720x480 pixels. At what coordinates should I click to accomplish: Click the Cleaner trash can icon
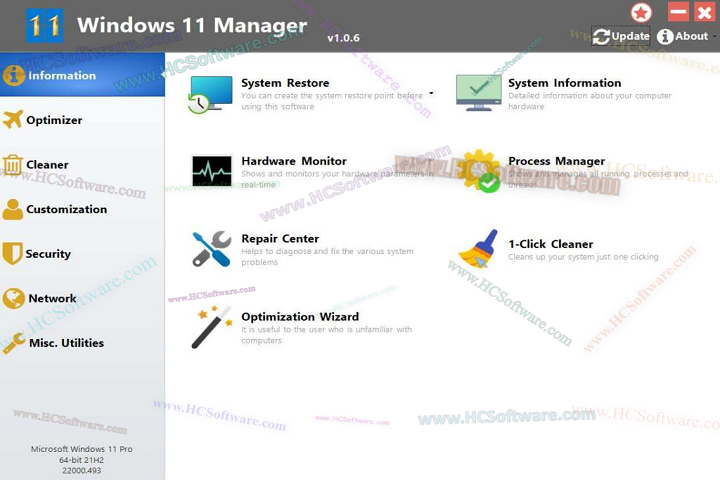coord(12,164)
